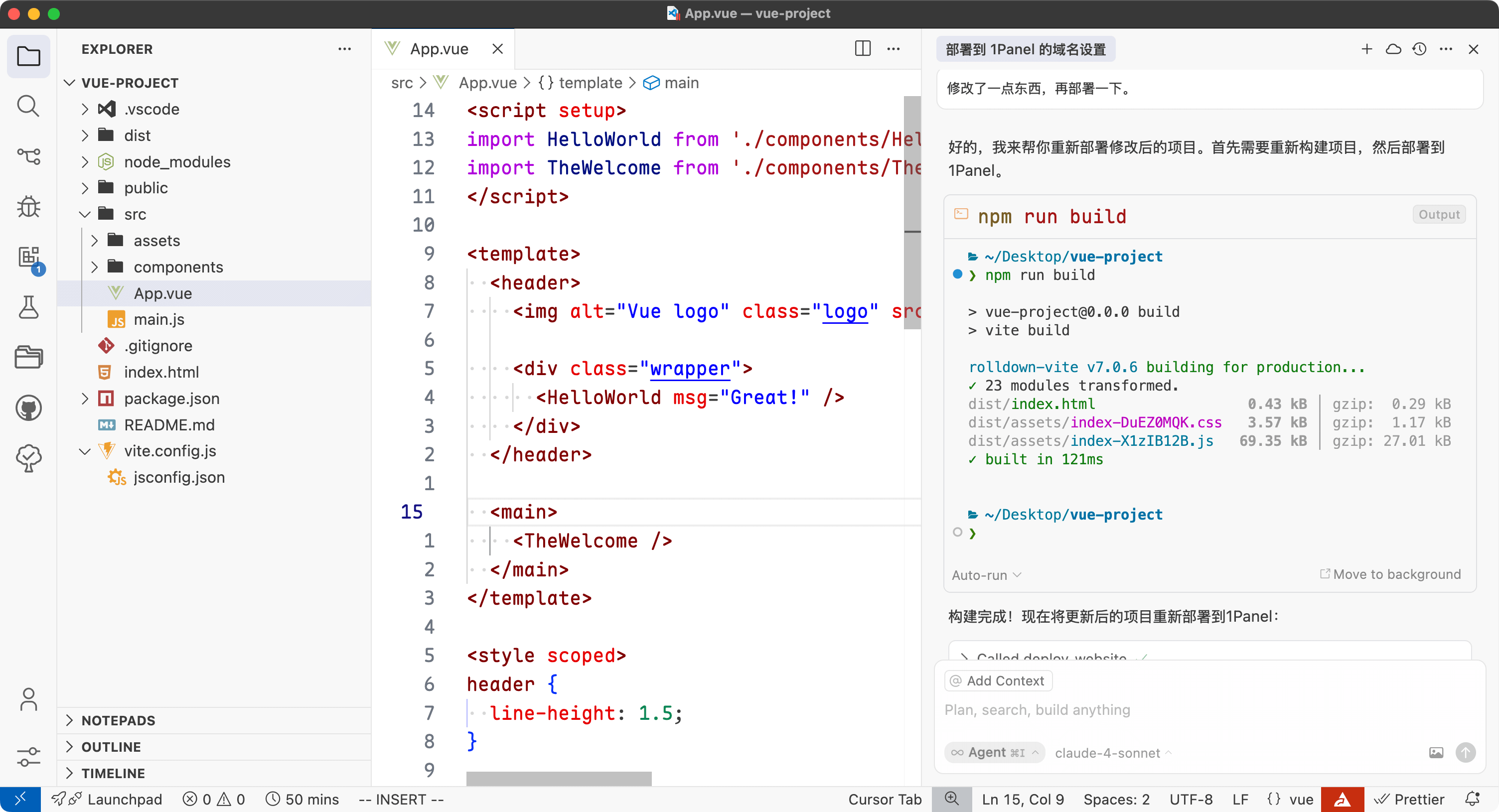Open the GitHub view in activity bar
Screen dimensions: 1499x812
[x=28, y=408]
